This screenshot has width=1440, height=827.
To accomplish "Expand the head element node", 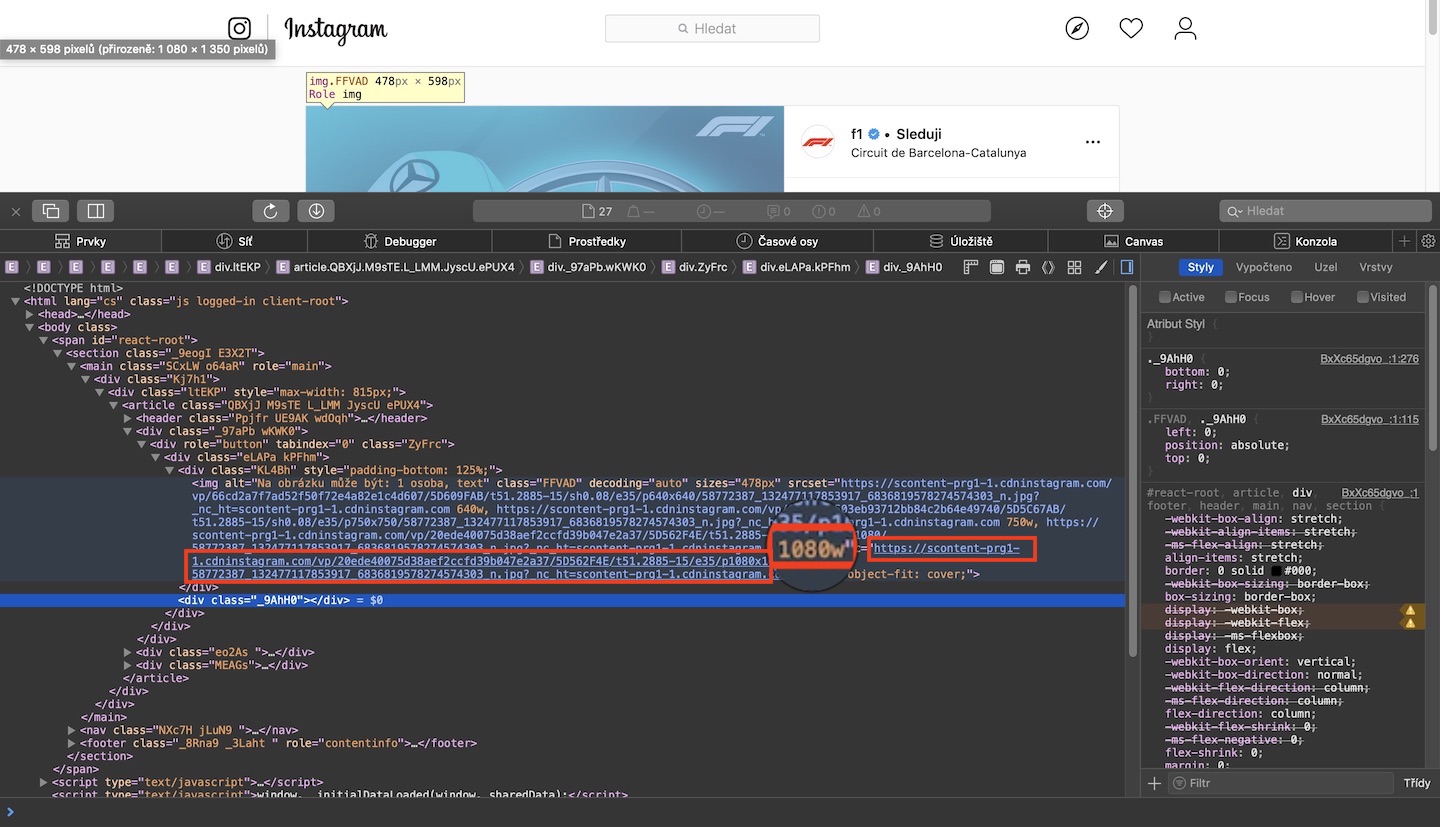I will [29, 314].
